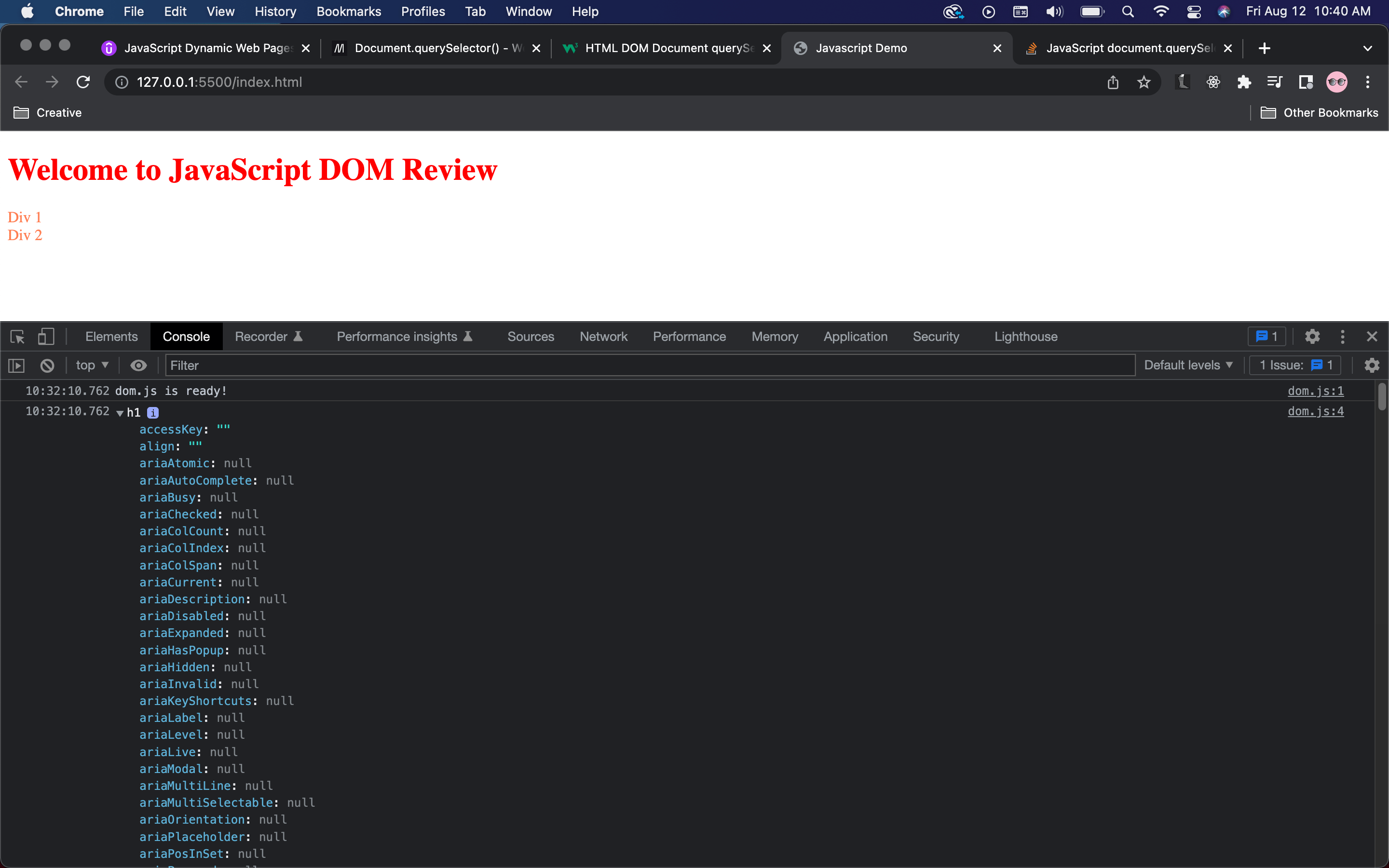This screenshot has height=868, width=1389.
Task: Follow the dom.js:4 source link
Action: 1316,411
